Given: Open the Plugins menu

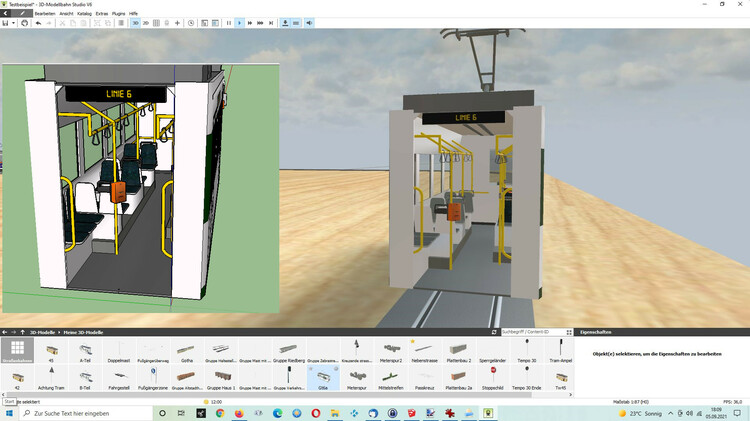Looking at the screenshot, I should (119, 14).
